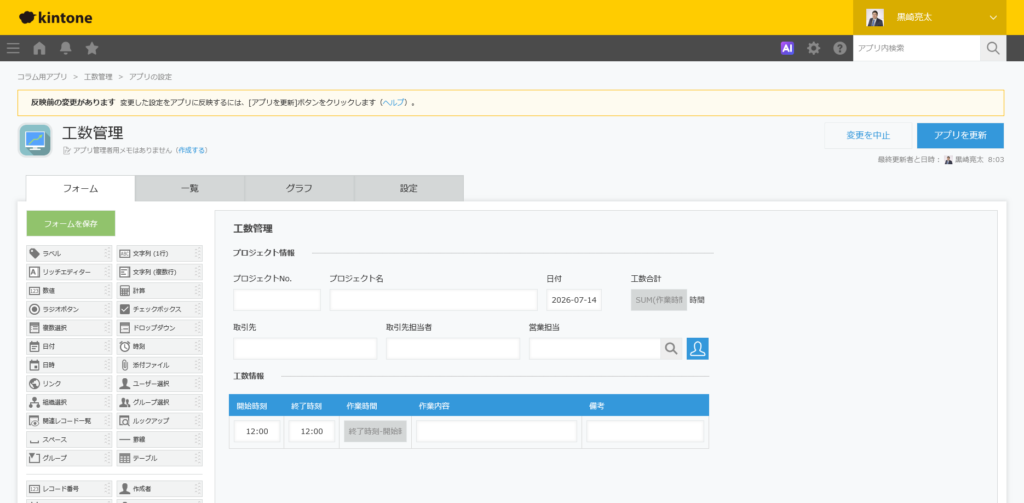Select the チェックボックス field item

(159, 309)
